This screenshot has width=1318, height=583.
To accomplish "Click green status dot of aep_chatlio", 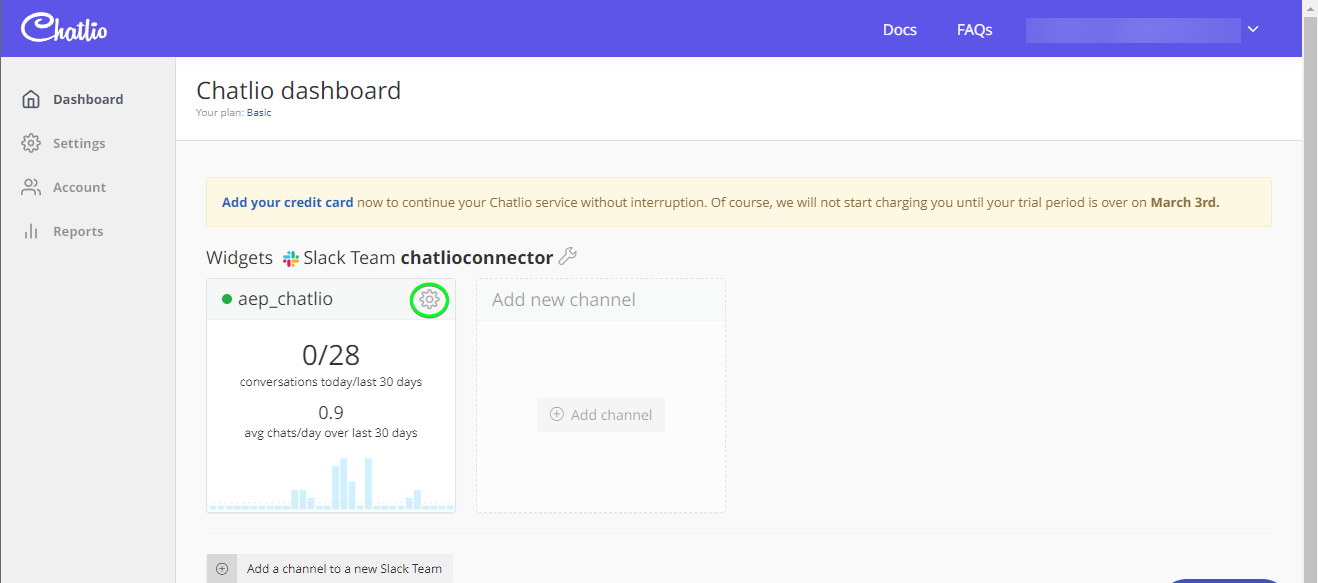I will click(227, 299).
